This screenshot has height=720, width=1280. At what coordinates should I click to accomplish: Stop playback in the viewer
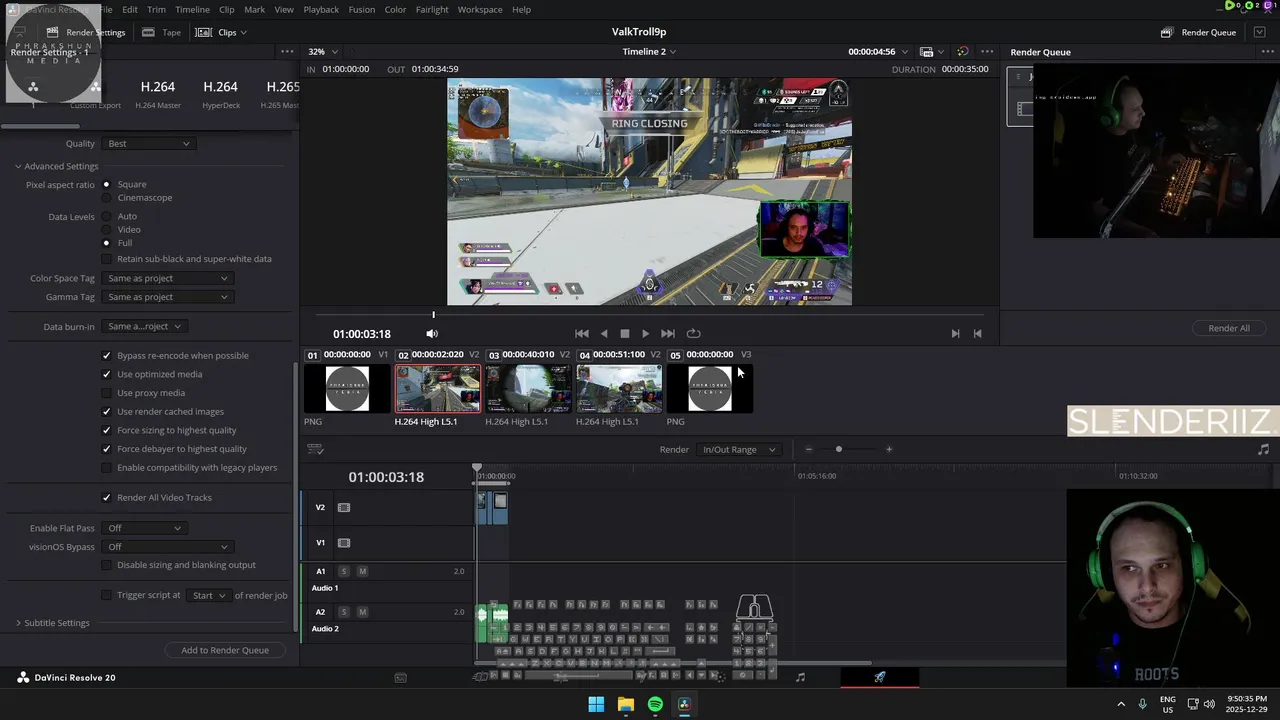tap(625, 334)
